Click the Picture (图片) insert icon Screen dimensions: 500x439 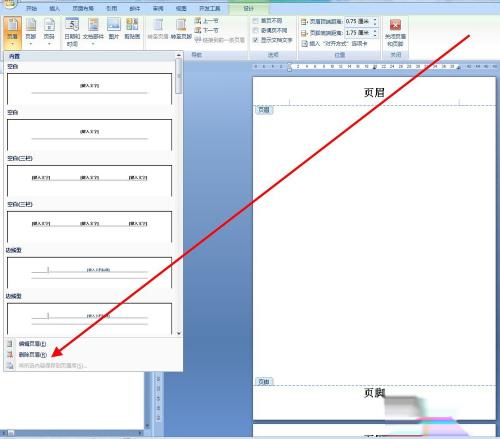(114, 29)
